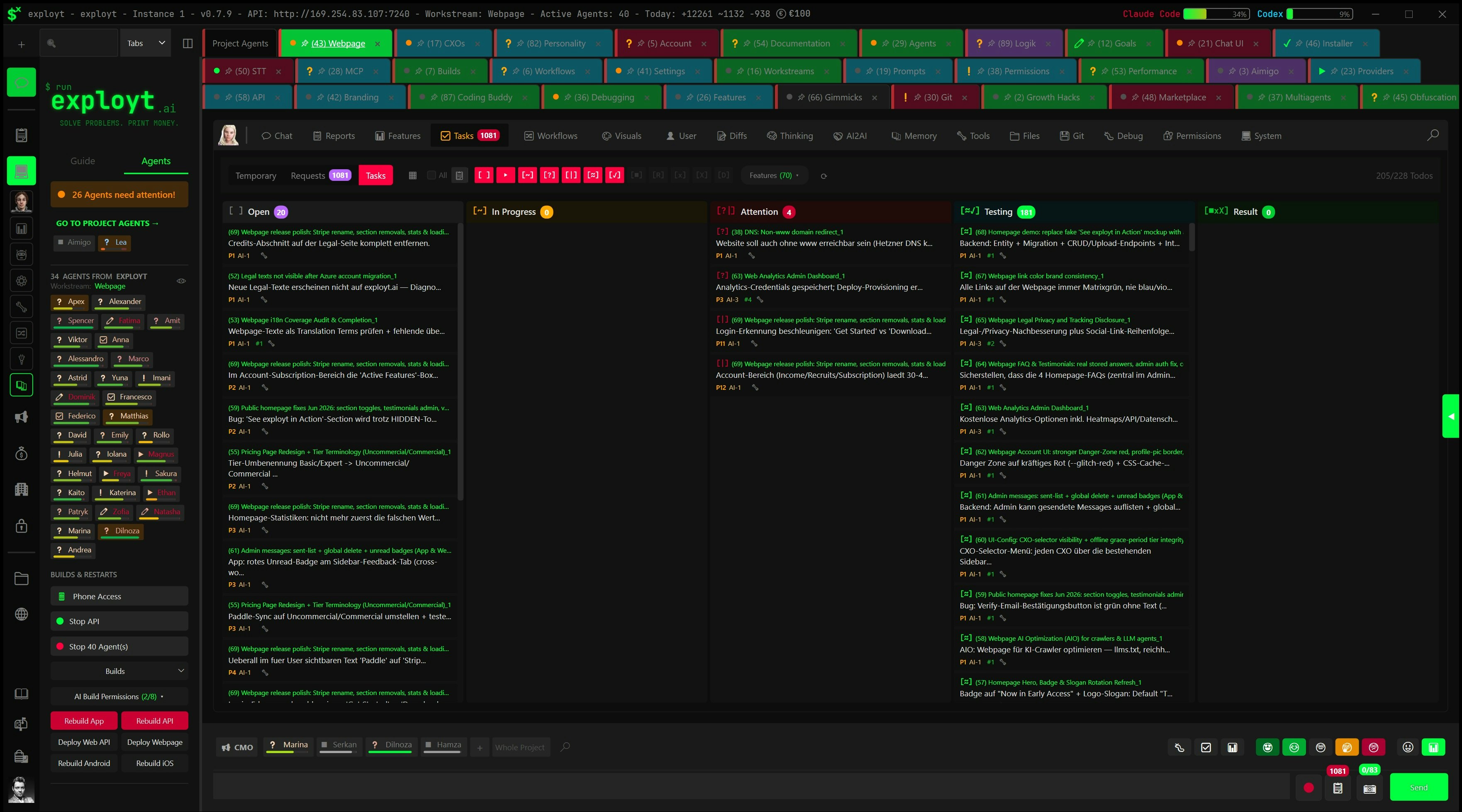1462x812 pixels.
Task: Expand the Builds dropdown in sidebar
Action: click(119, 671)
